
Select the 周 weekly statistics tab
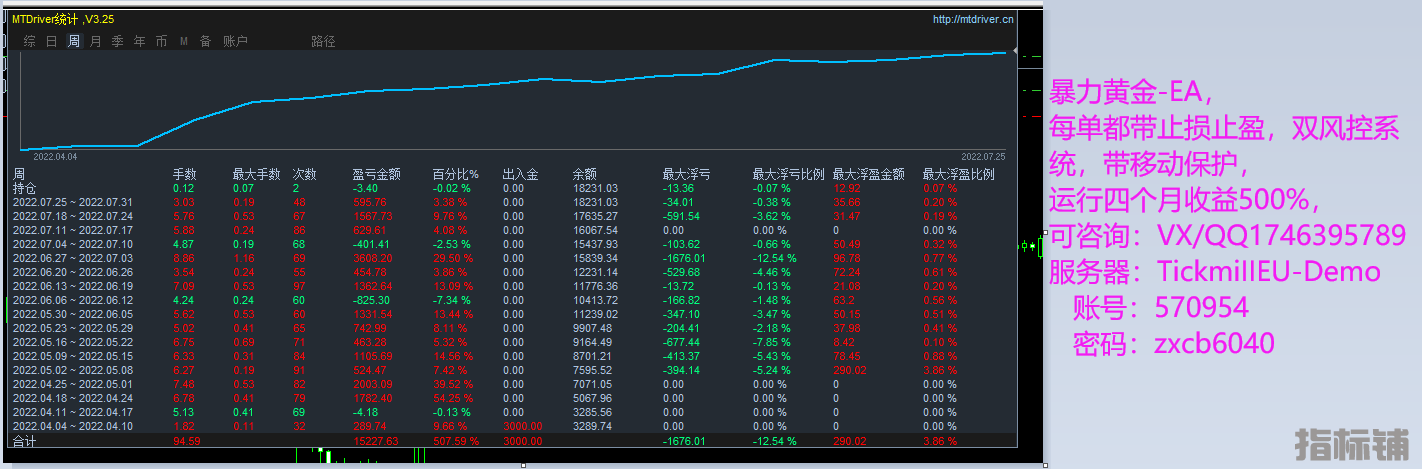pyautogui.click(x=73, y=41)
